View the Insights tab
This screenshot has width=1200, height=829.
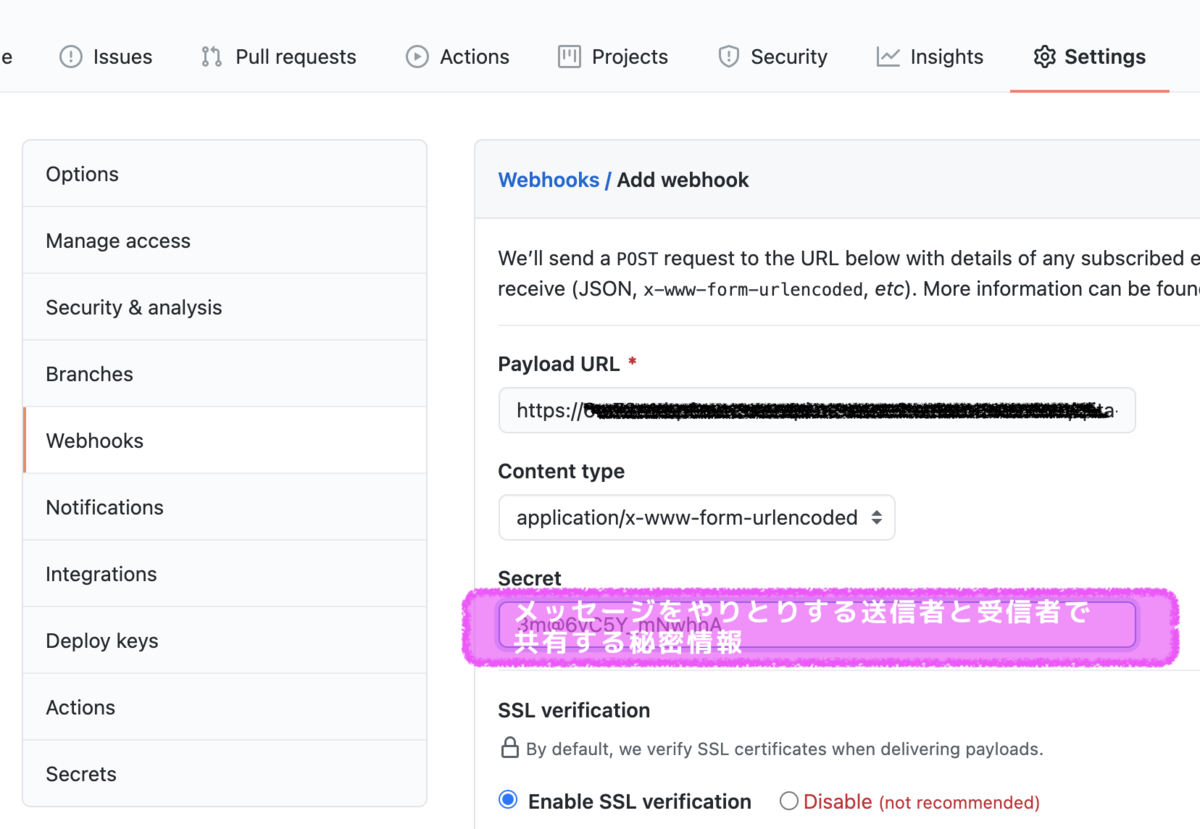coord(930,57)
